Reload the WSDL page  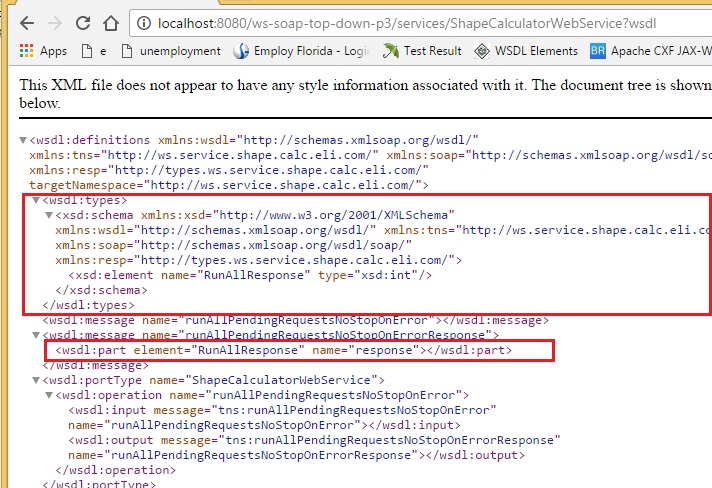pos(83,23)
